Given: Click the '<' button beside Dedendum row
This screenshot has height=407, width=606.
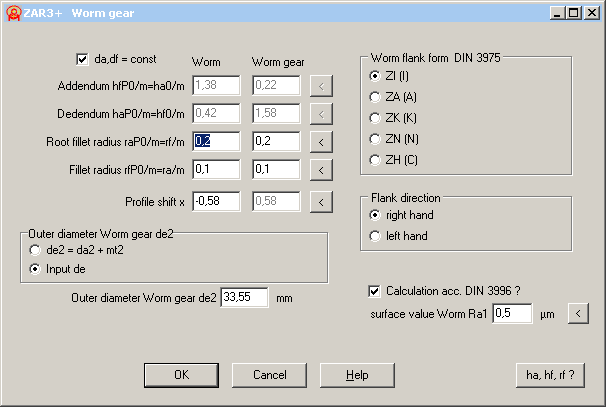Looking at the screenshot, I should [320, 114].
